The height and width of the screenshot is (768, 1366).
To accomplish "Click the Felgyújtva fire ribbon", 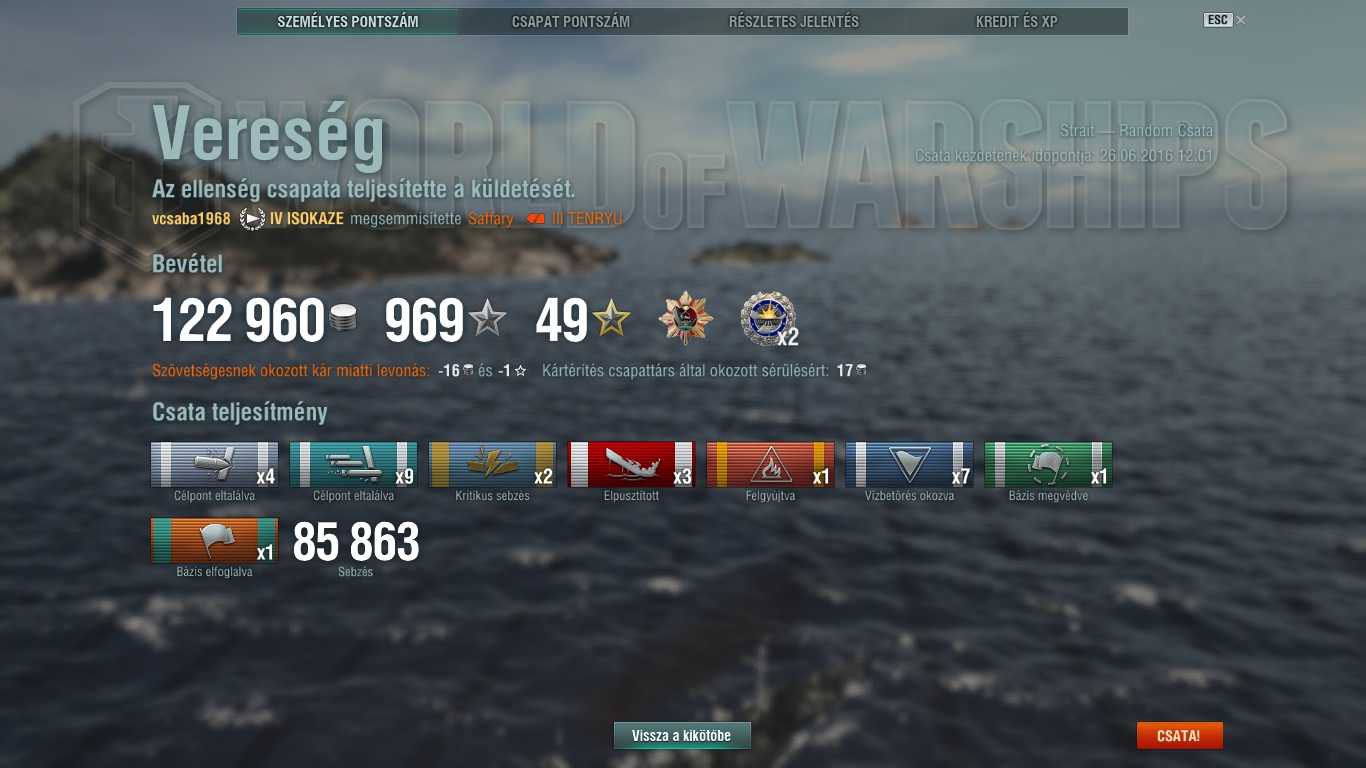I will click(770, 465).
